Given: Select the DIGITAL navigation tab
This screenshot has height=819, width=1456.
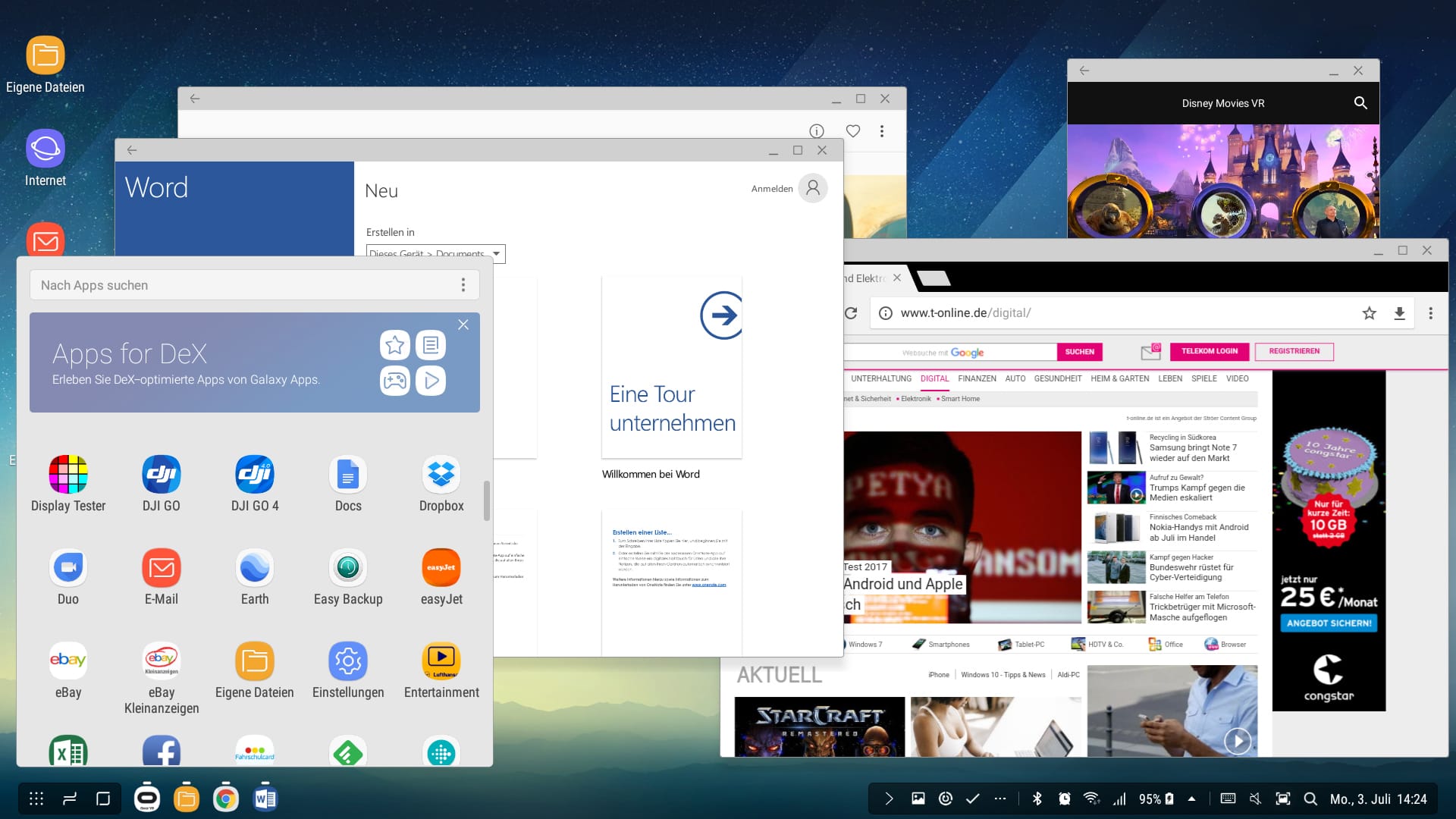Looking at the screenshot, I should click(x=934, y=378).
